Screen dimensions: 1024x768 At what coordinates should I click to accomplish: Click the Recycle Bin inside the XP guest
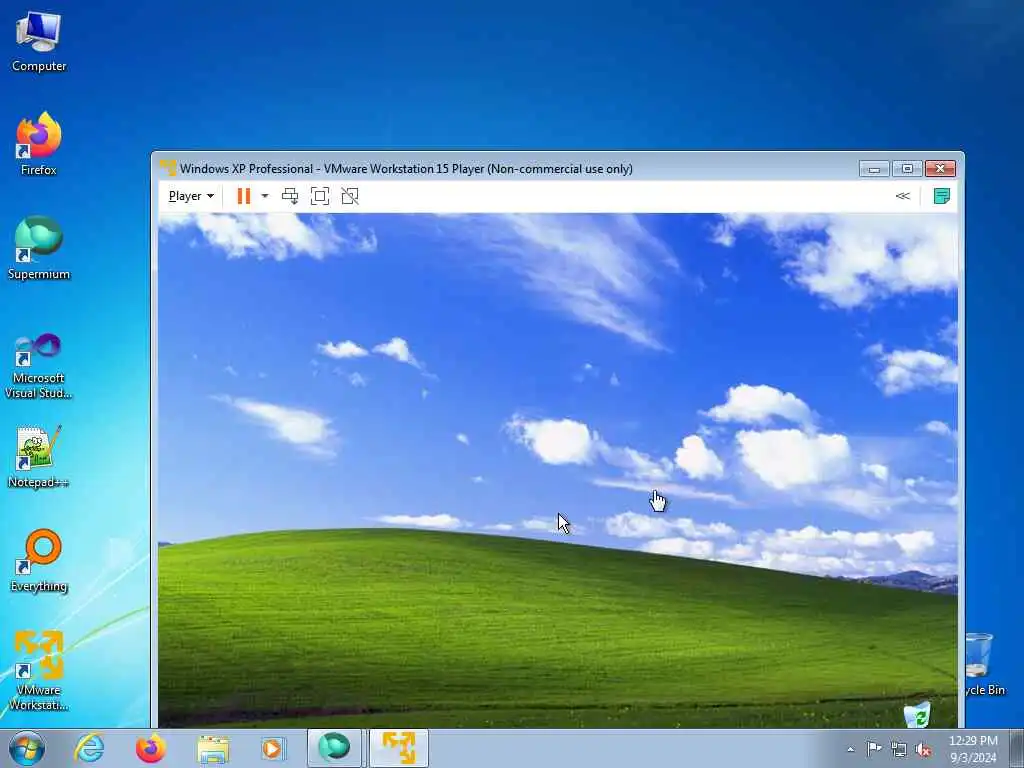click(x=918, y=714)
